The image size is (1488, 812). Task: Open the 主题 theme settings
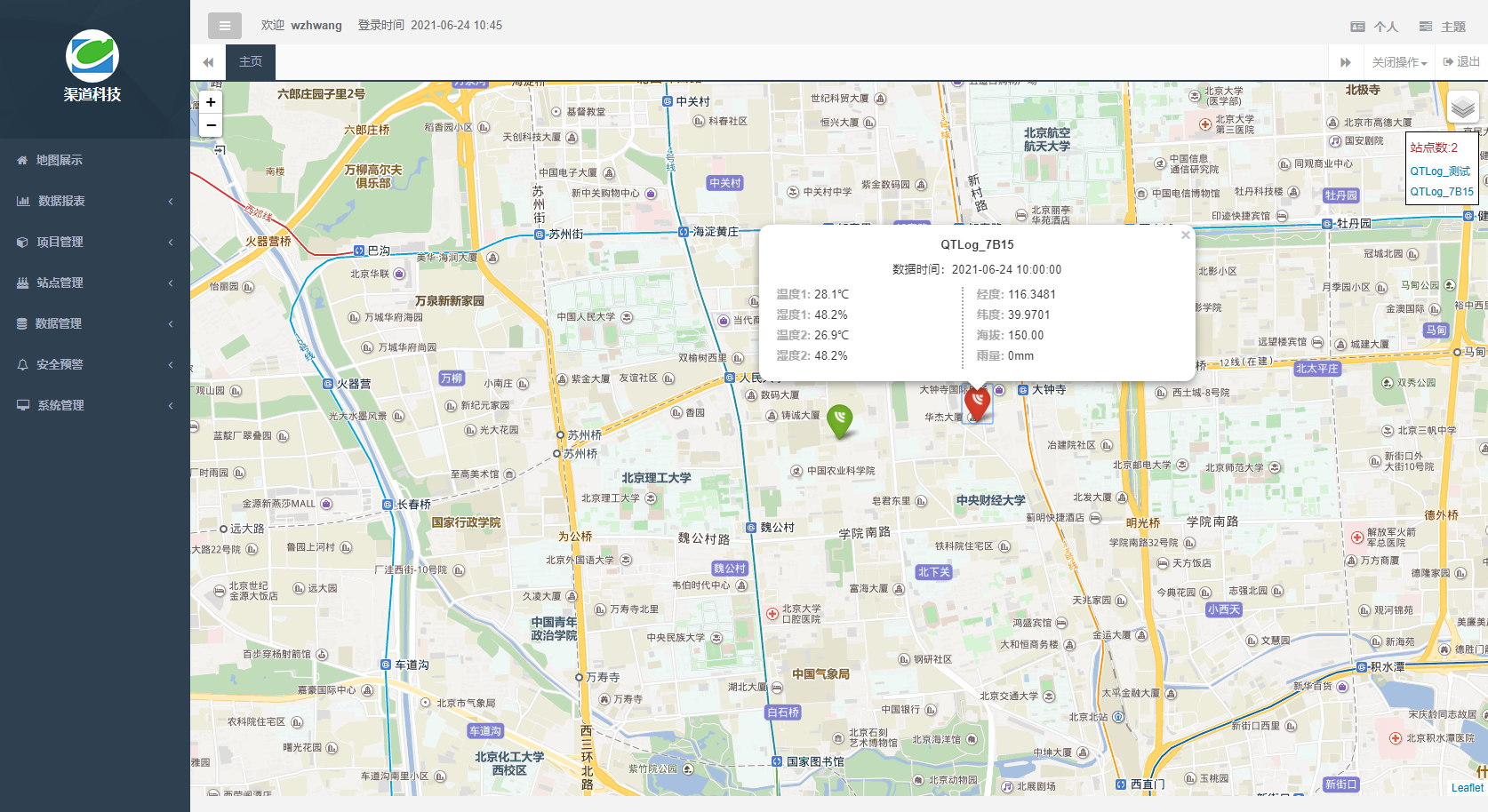(x=1443, y=27)
